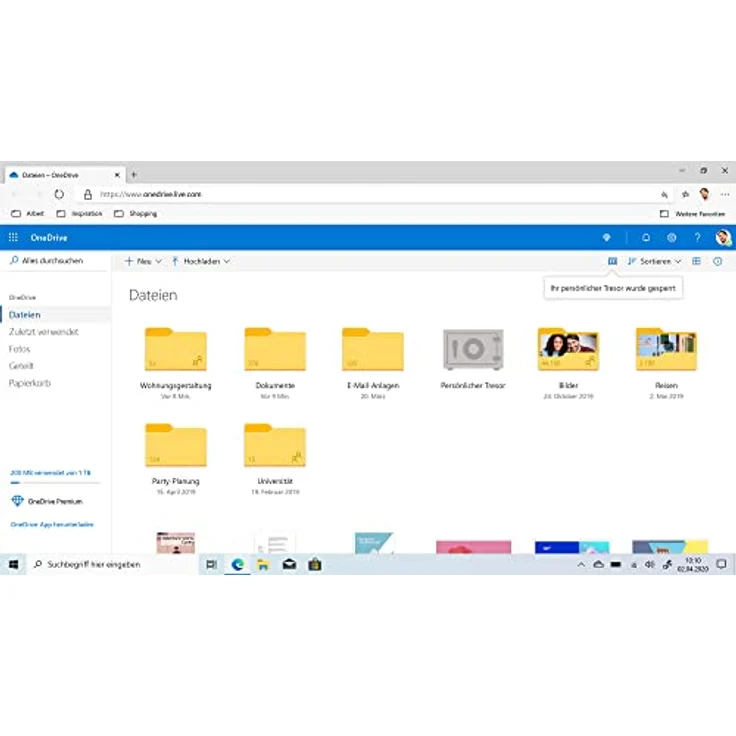Click the storage usage progress bar

coord(55,482)
